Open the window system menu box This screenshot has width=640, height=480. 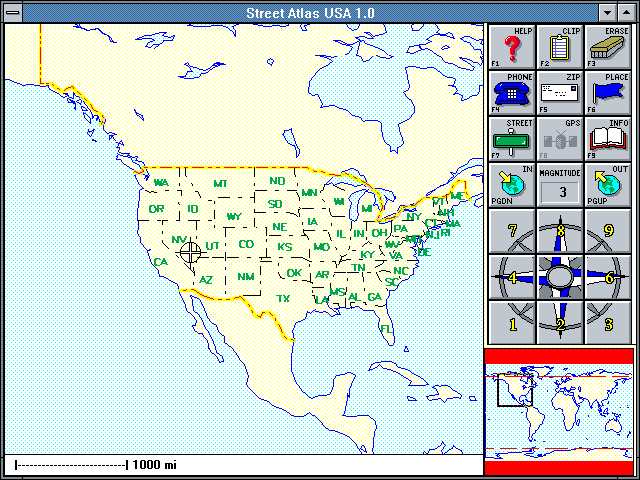(13, 13)
